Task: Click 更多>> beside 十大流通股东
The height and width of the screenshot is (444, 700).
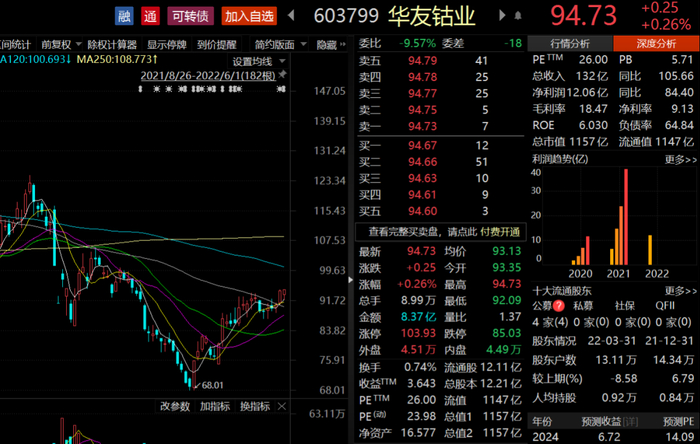Action: [x=680, y=291]
